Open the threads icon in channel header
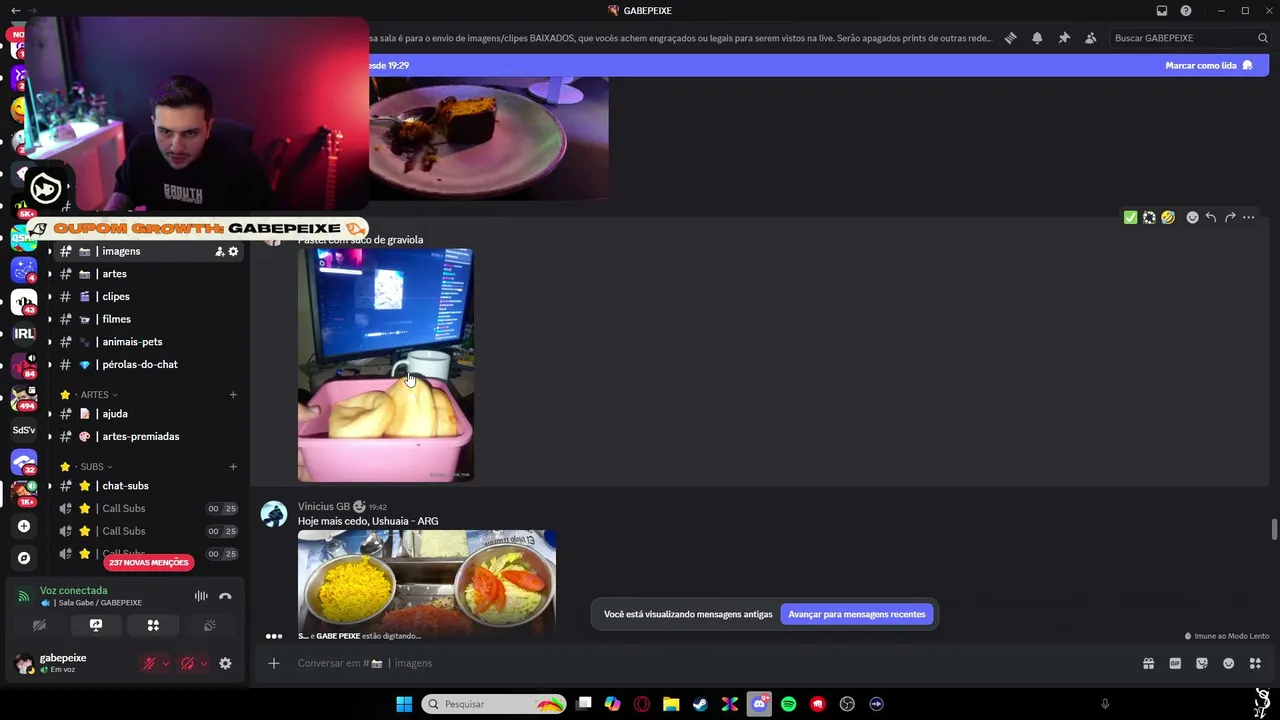 click(x=1011, y=38)
